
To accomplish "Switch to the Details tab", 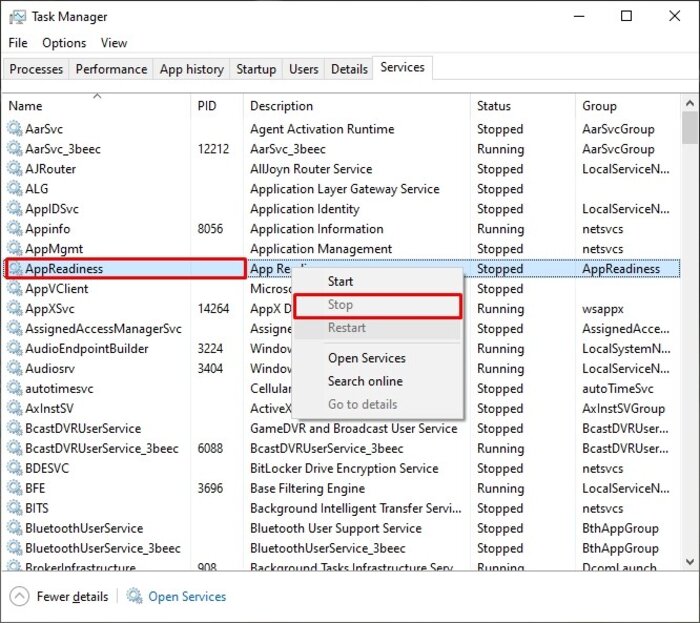I will click(x=349, y=69).
